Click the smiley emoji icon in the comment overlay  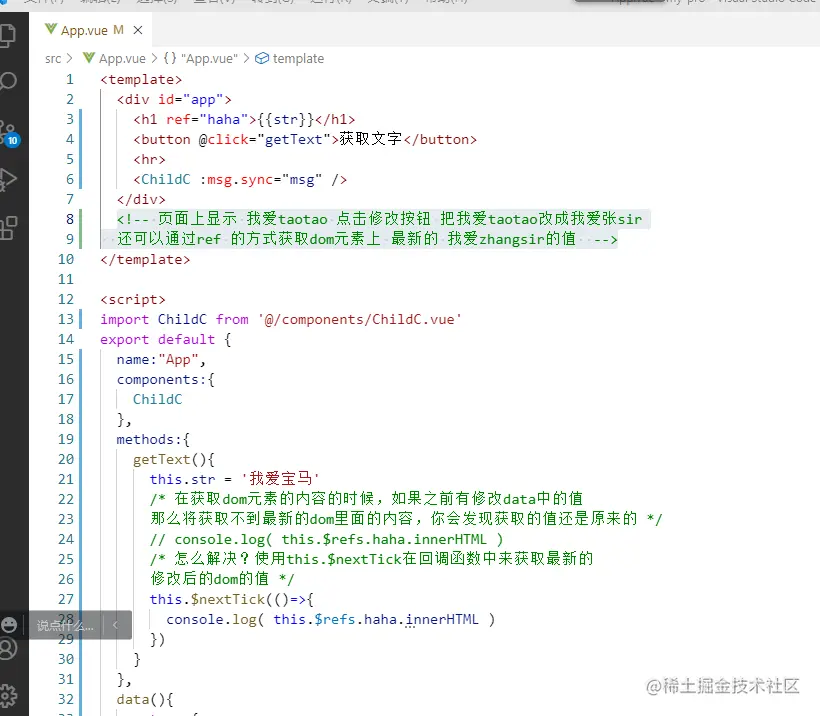9,625
